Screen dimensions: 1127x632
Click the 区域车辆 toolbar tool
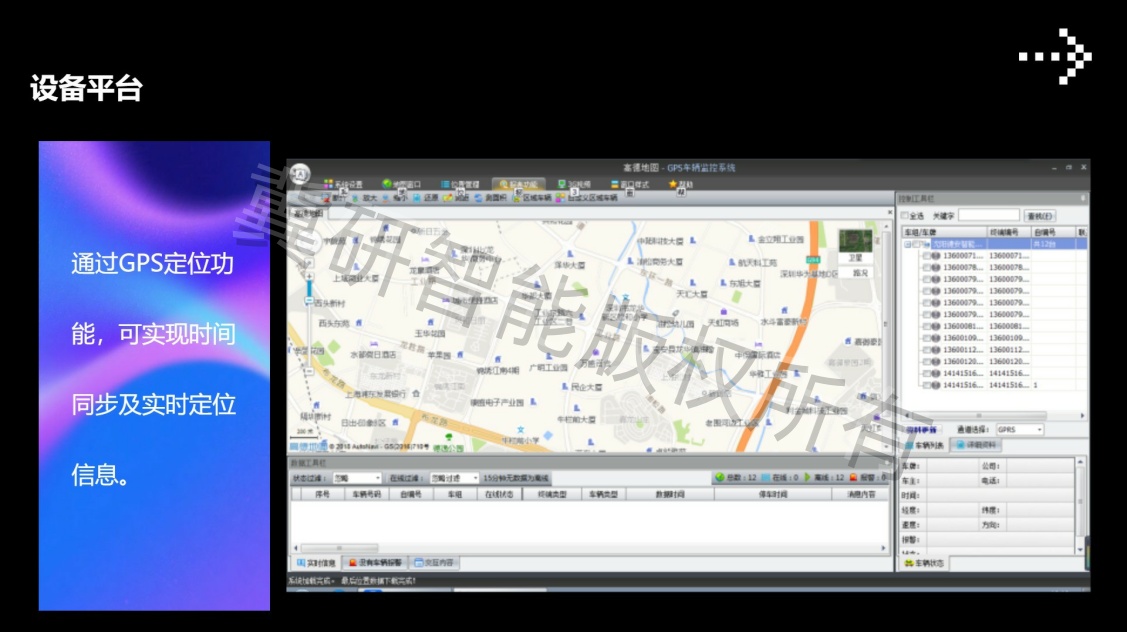[x=532, y=198]
